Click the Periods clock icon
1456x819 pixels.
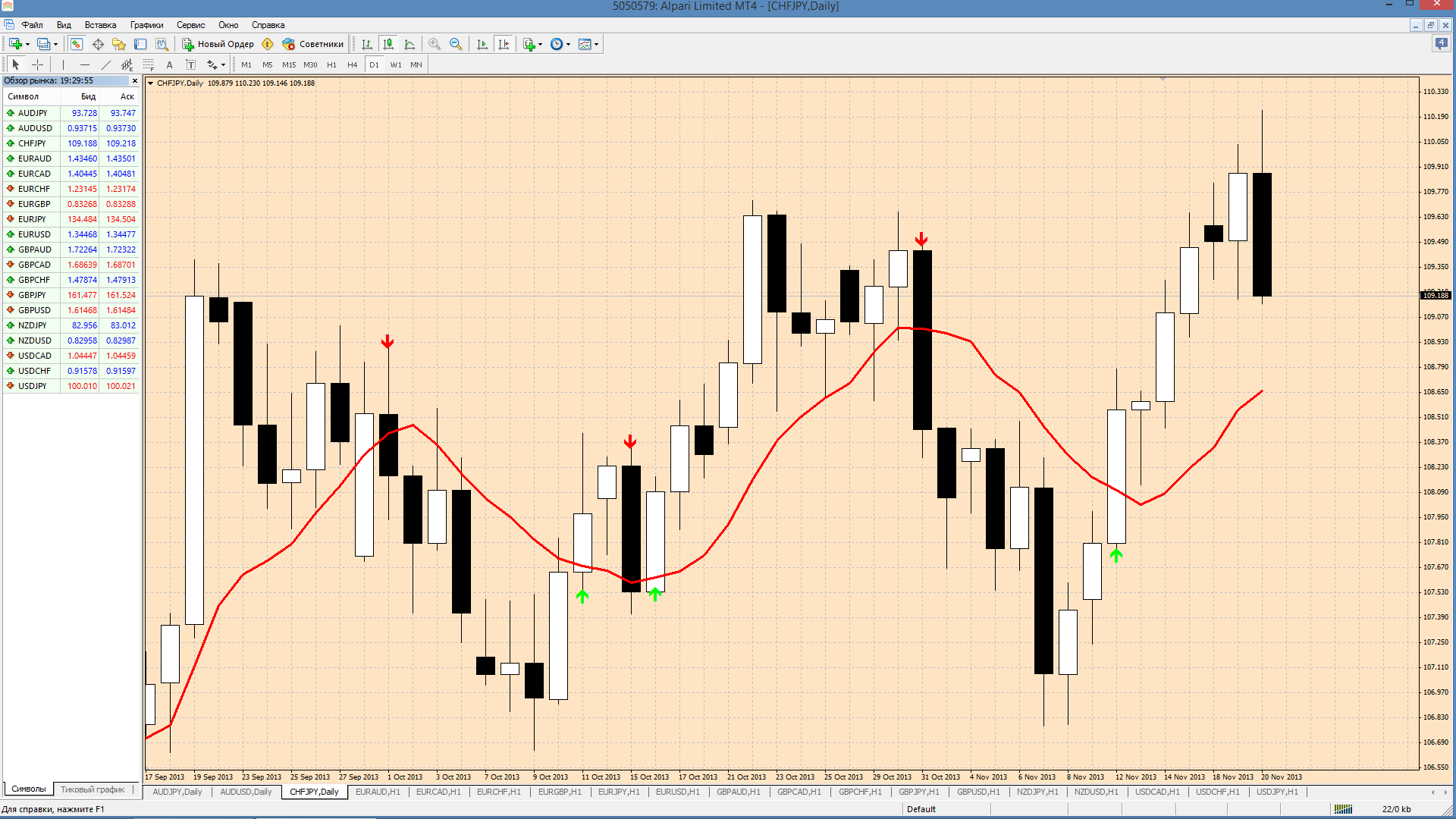point(557,44)
